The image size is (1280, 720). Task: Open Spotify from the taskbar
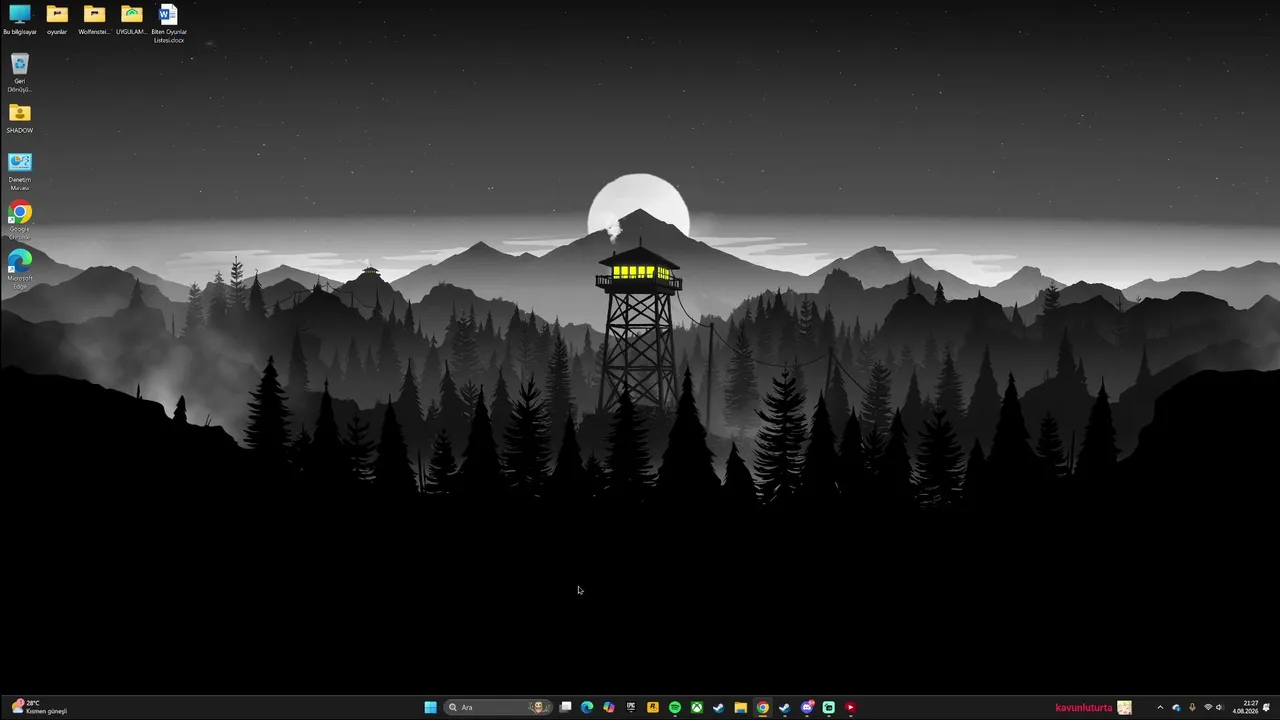tap(675, 708)
